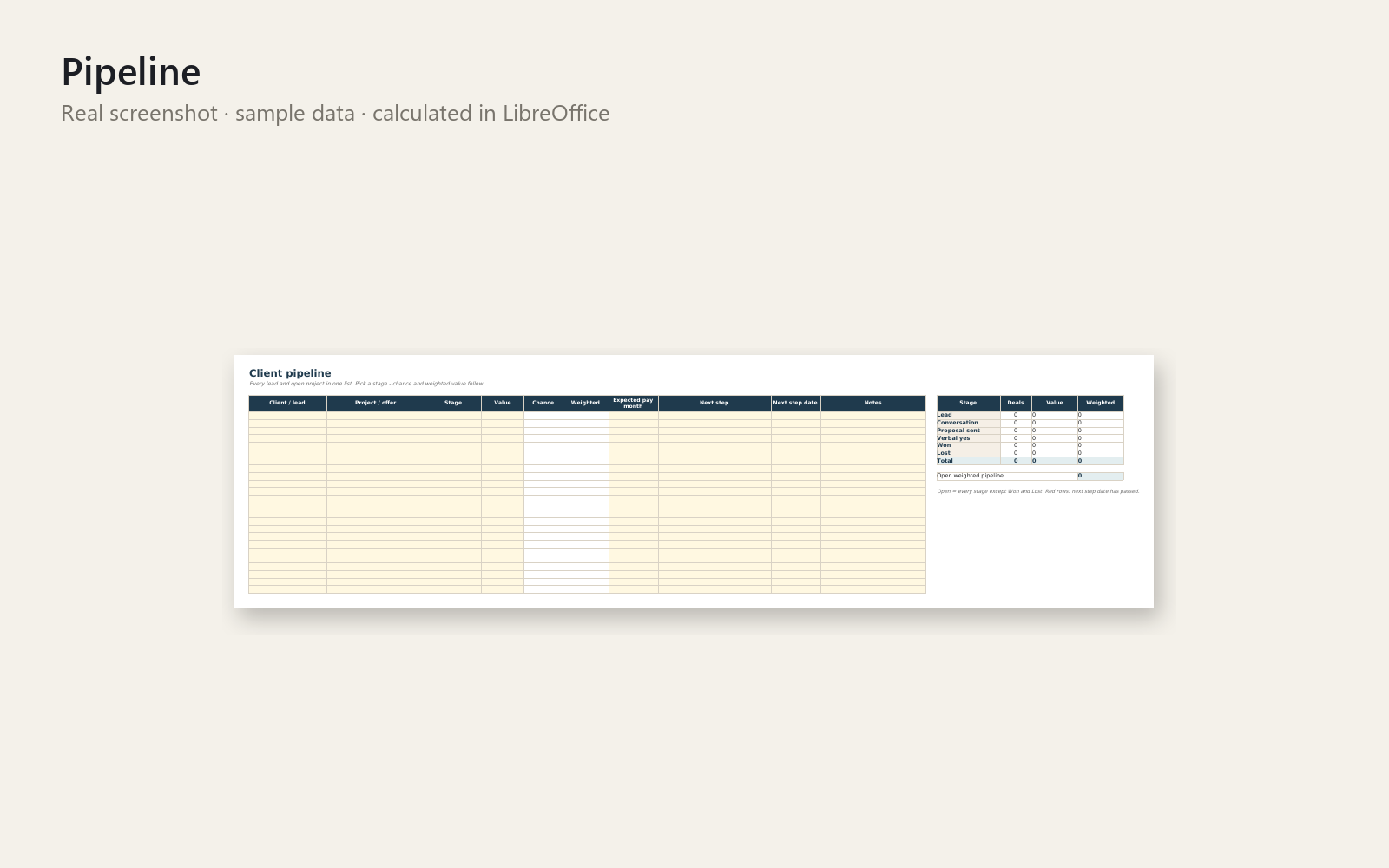1389x868 pixels.
Task: Select the 'Client / lead' column header
Action: pos(287,403)
